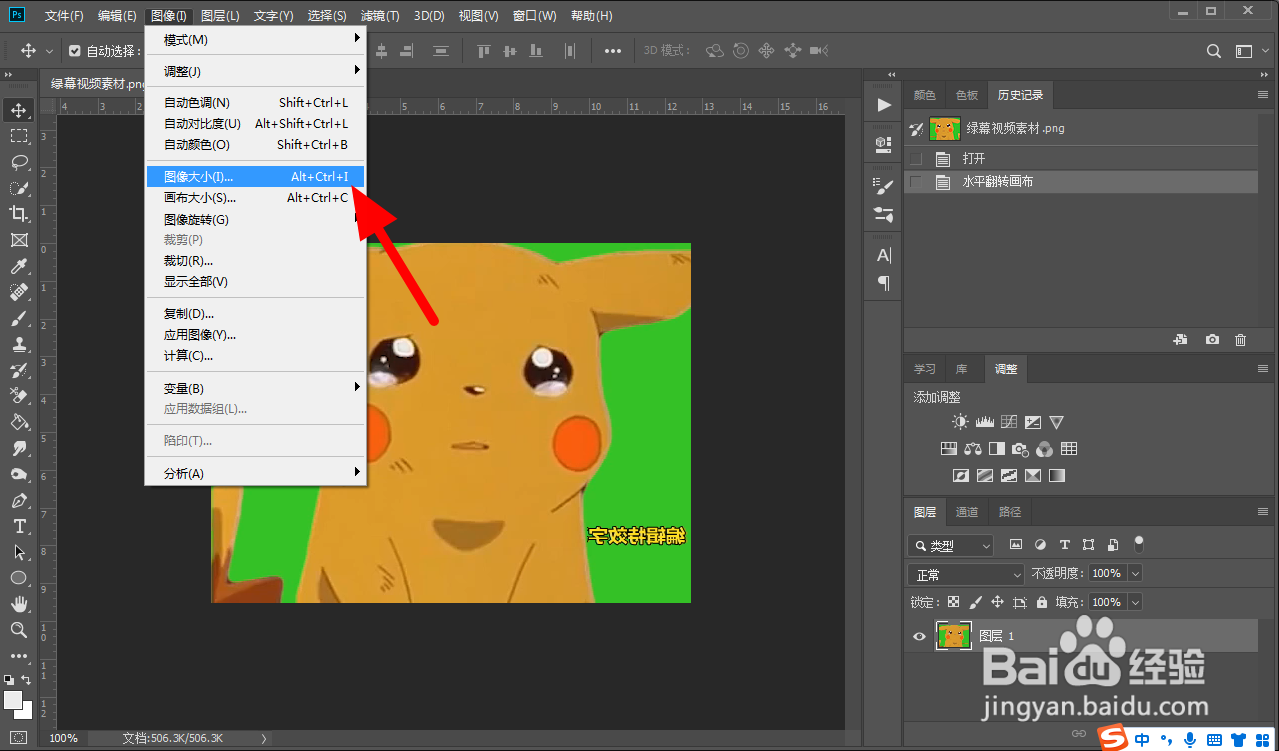Image resolution: width=1279 pixels, height=751 pixels.
Task: Open the 正常 blend mode dropdown
Action: [966, 574]
